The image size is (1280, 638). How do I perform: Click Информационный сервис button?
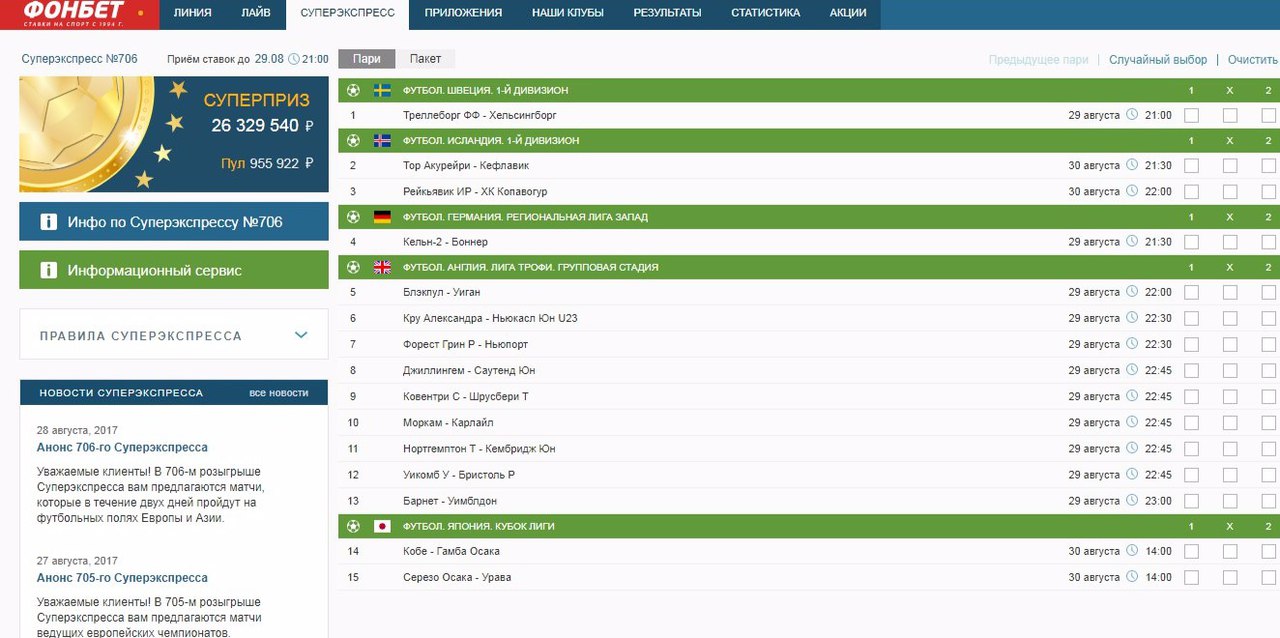(x=174, y=270)
